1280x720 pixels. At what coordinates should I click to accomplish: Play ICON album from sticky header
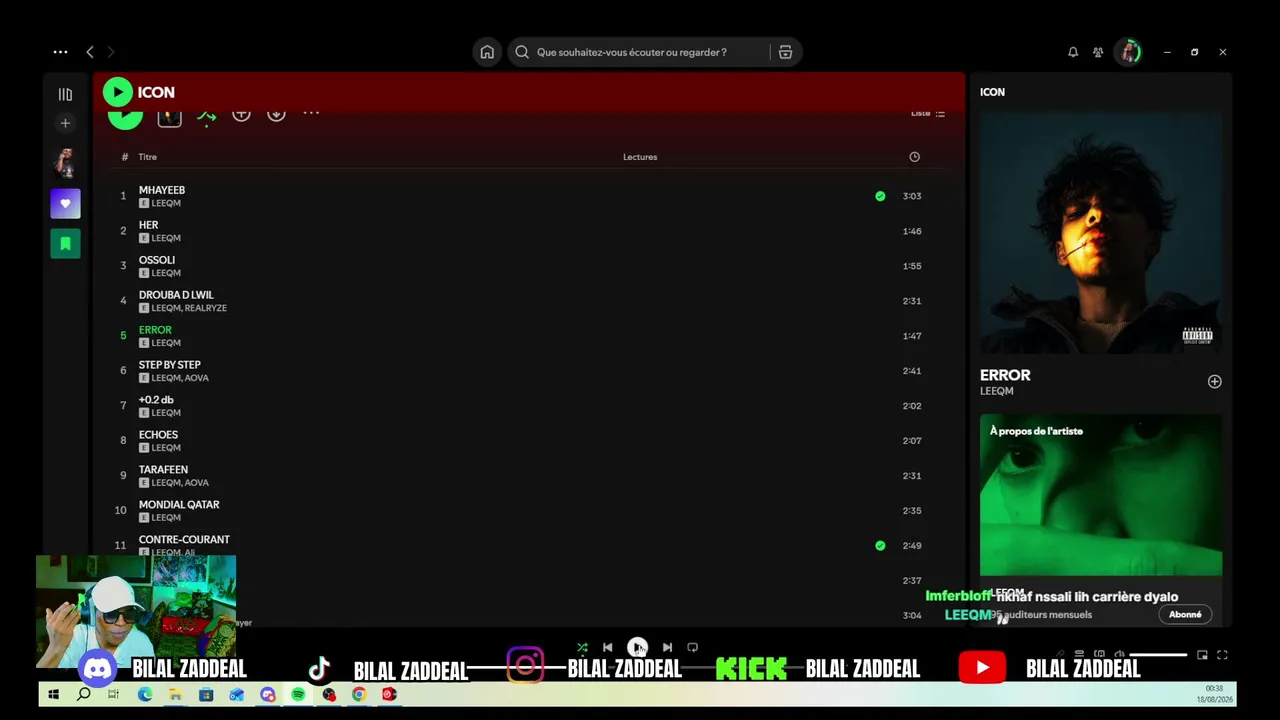tap(117, 92)
